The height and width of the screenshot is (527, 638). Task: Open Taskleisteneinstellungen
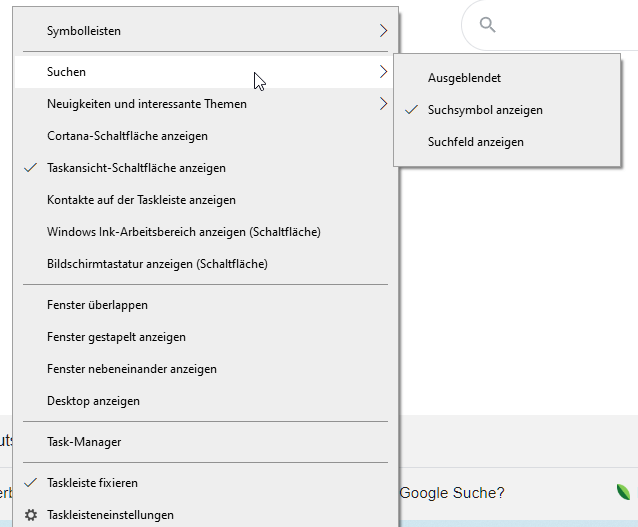click(x=205, y=515)
